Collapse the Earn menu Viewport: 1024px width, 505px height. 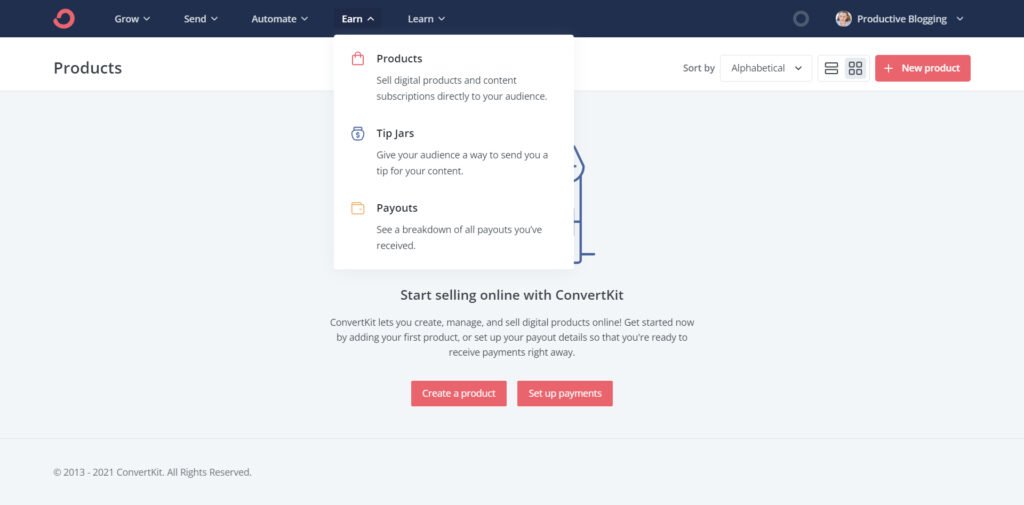358,19
